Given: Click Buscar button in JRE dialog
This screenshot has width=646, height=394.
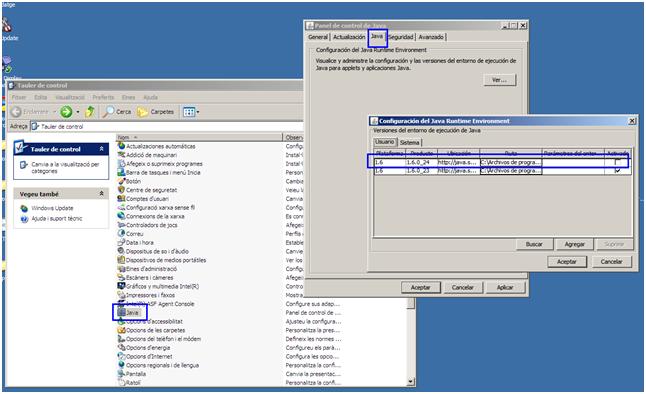Looking at the screenshot, I should 534,244.
